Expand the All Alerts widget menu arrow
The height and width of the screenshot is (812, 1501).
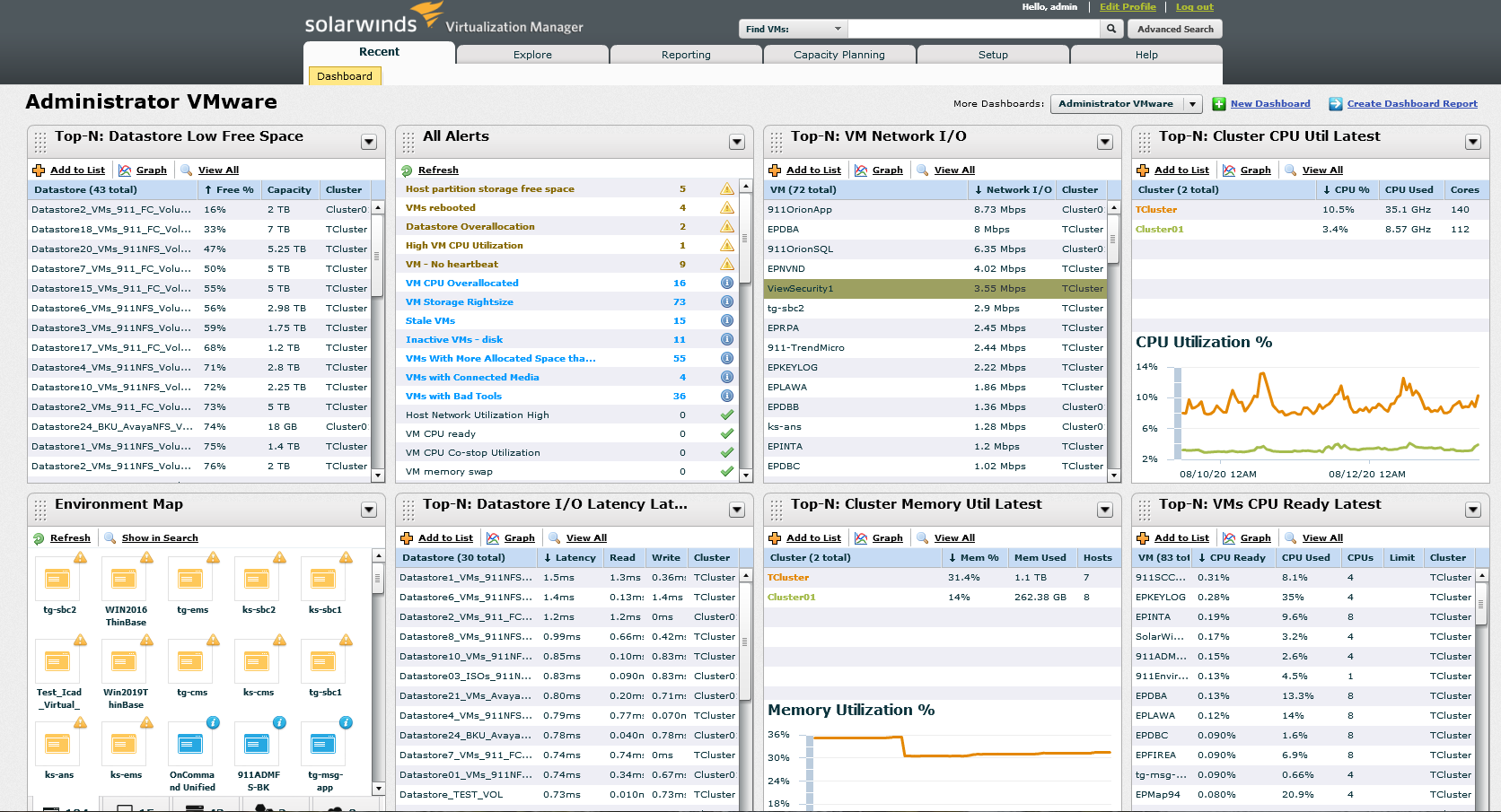pos(737,142)
